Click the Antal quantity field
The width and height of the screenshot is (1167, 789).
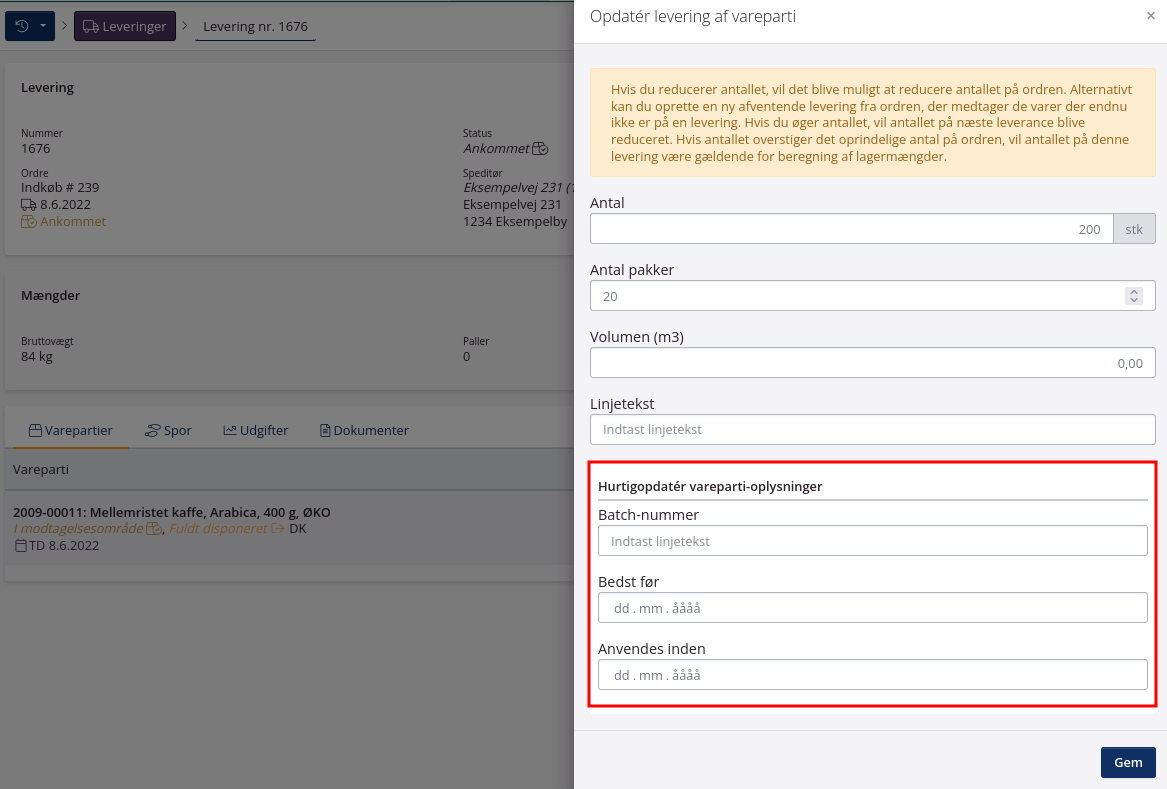[x=850, y=229]
